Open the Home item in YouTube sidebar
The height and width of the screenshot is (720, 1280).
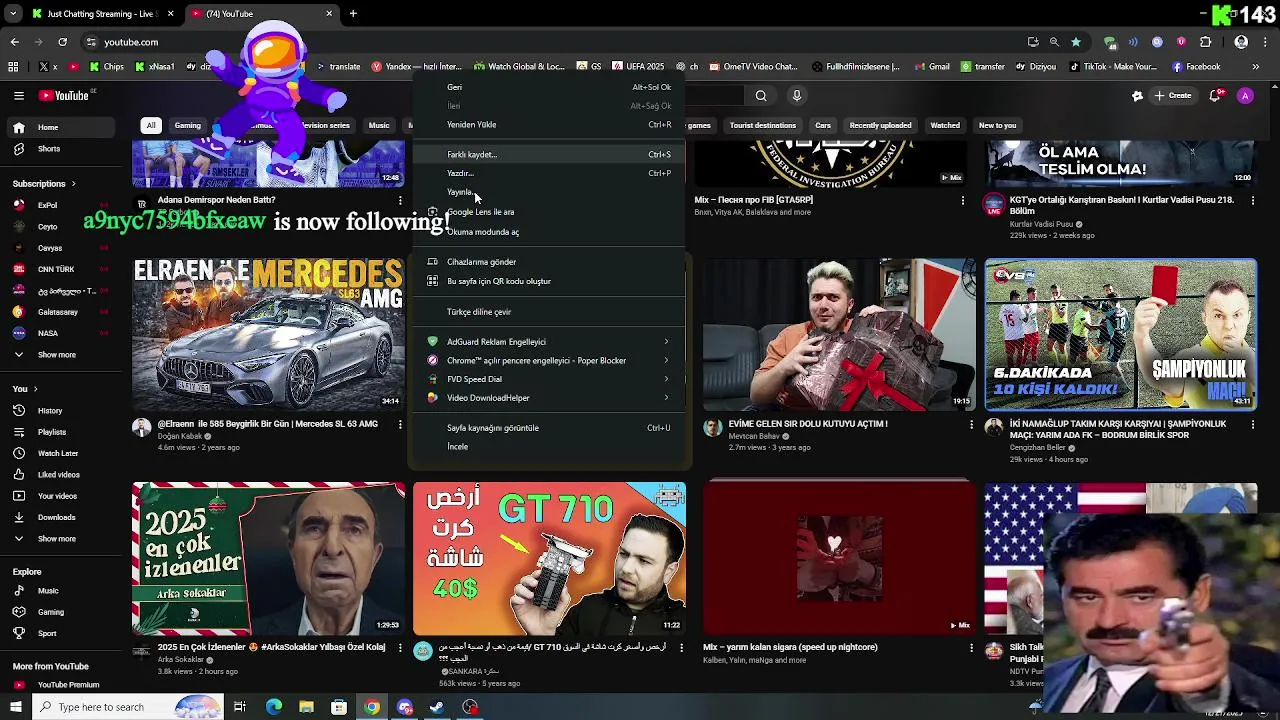click(64, 127)
